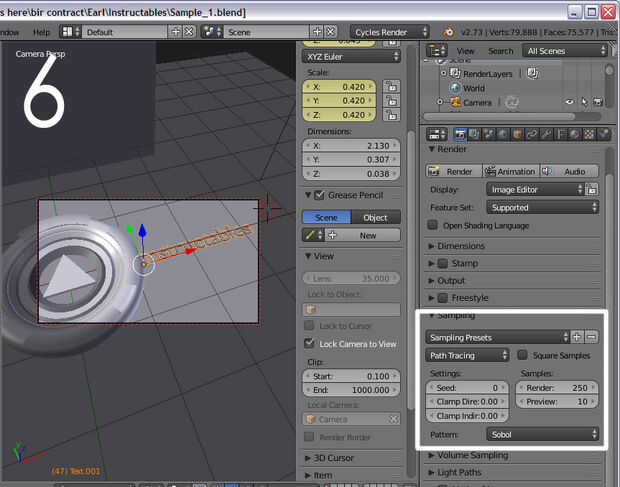620x487 pixels.
Task: Enable Open Shading Language checkbox
Action: click(433, 225)
